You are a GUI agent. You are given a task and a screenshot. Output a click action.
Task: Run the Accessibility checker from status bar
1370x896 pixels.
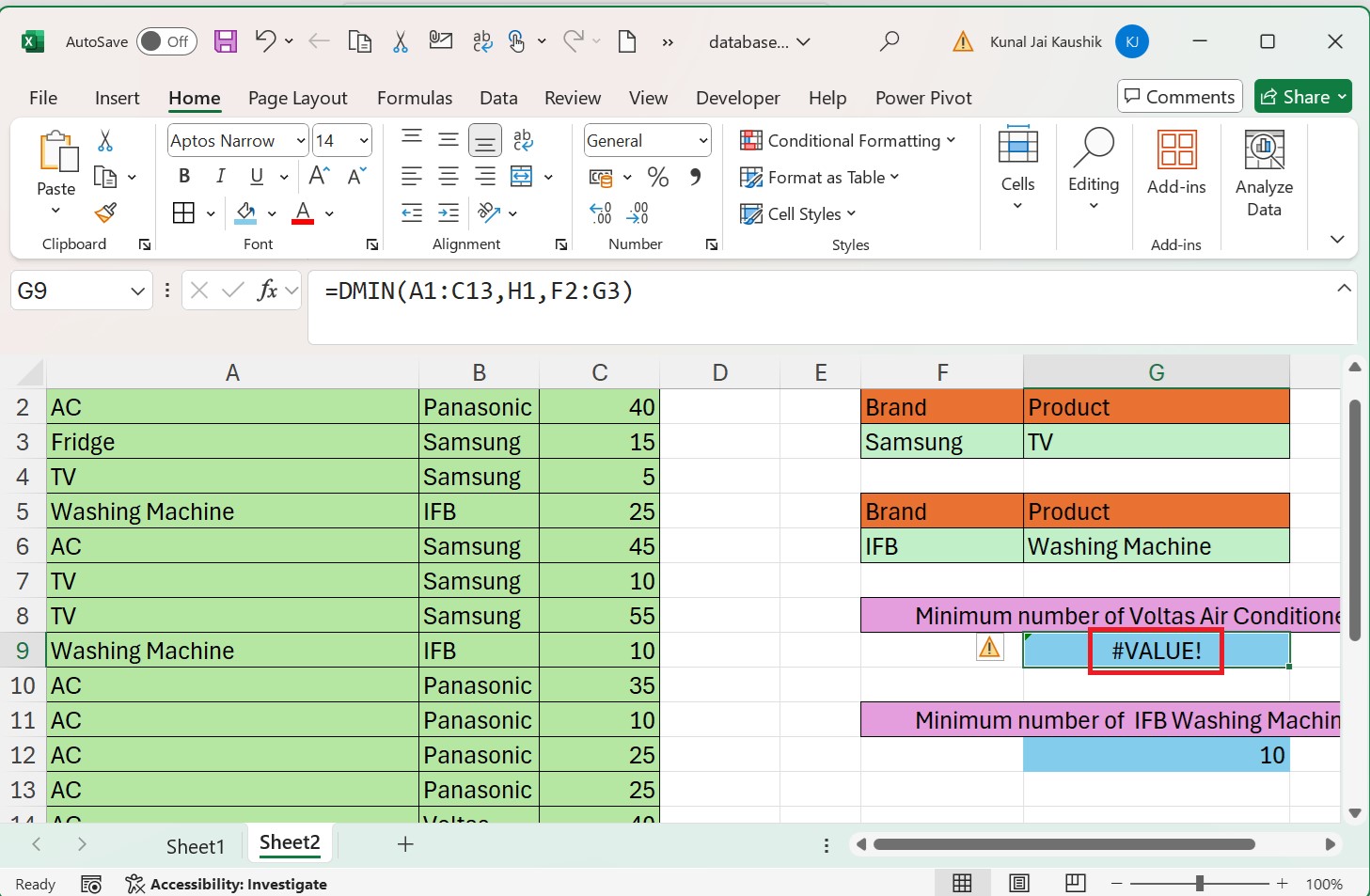(227, 884)
